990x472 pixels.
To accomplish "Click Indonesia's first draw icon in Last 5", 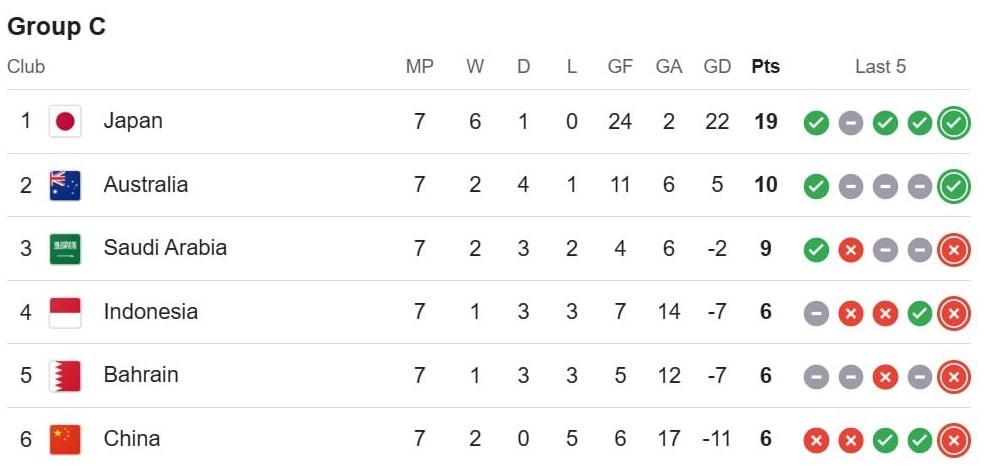I will [816, 313].
